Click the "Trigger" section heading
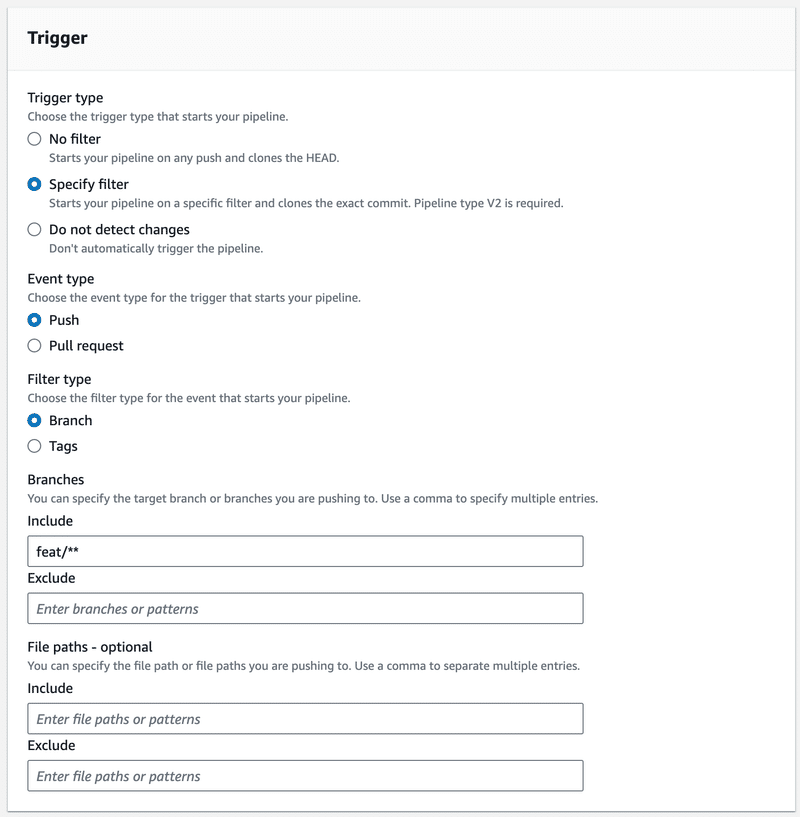The image size is (800, 817). point(55,37)
